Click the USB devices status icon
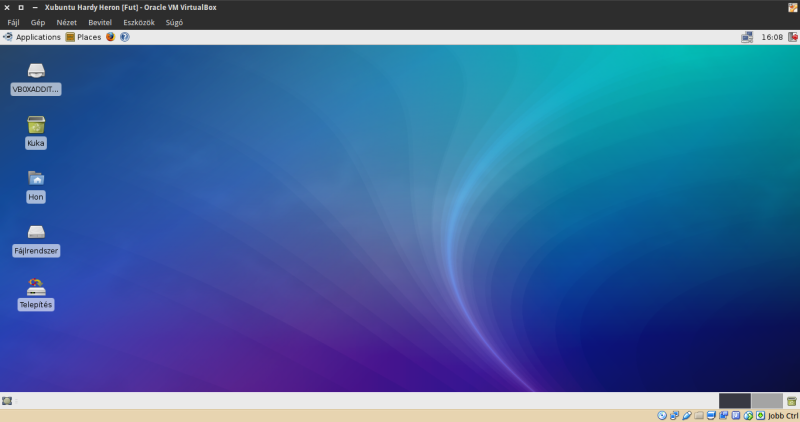This screenshot has height=422, width=800. pyautogui.click(x=687, y=416)
